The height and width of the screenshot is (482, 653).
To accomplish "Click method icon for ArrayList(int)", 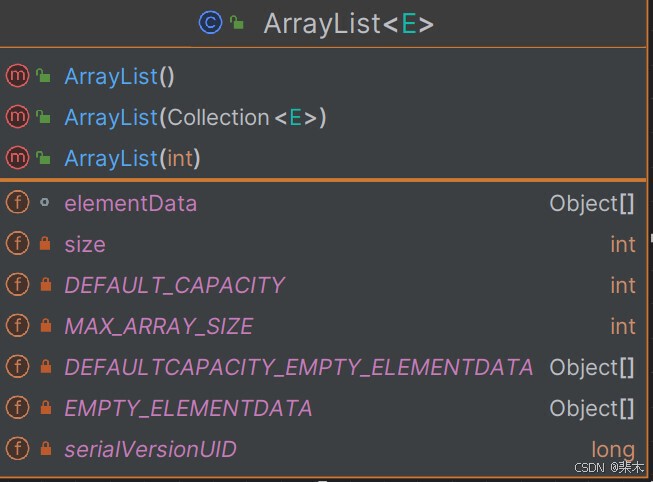I will (17, 158).
